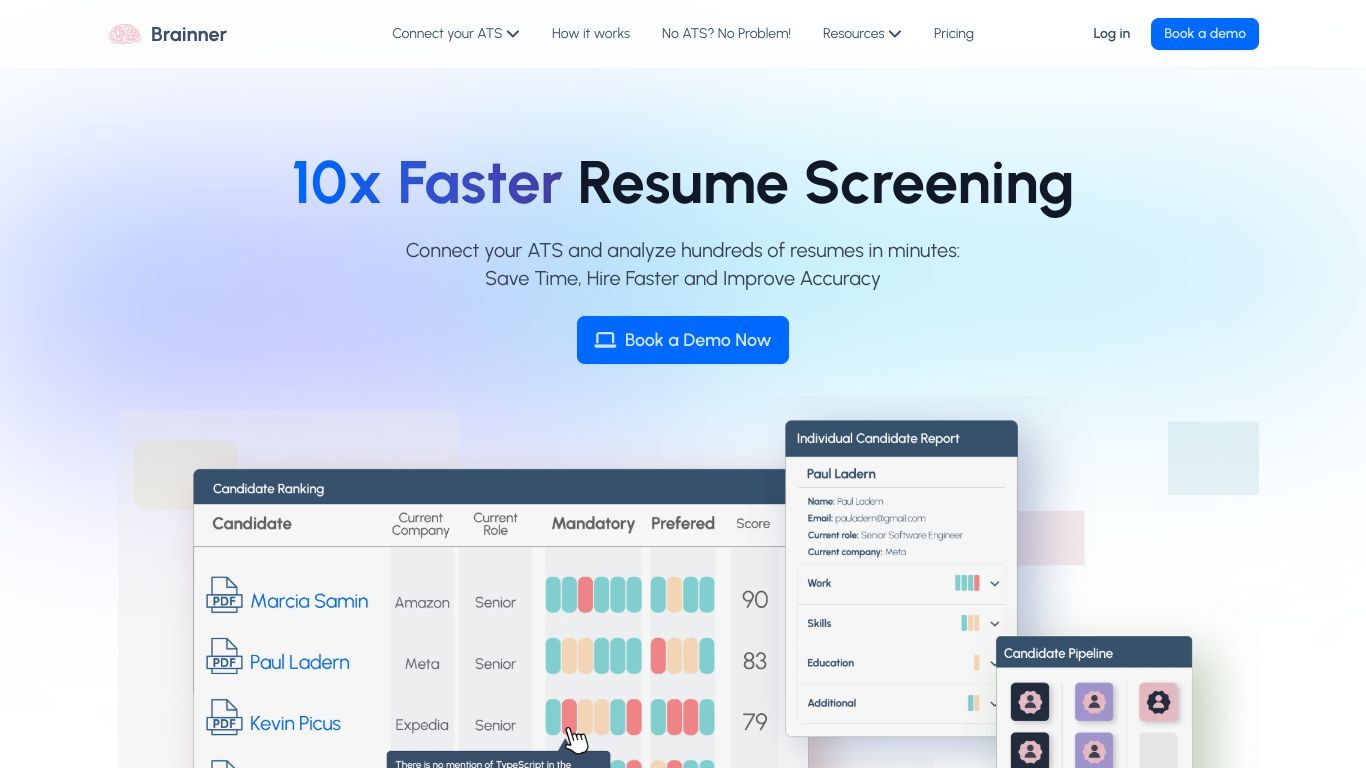Click the Brainner brain logo icon

(x=125, y=34)
